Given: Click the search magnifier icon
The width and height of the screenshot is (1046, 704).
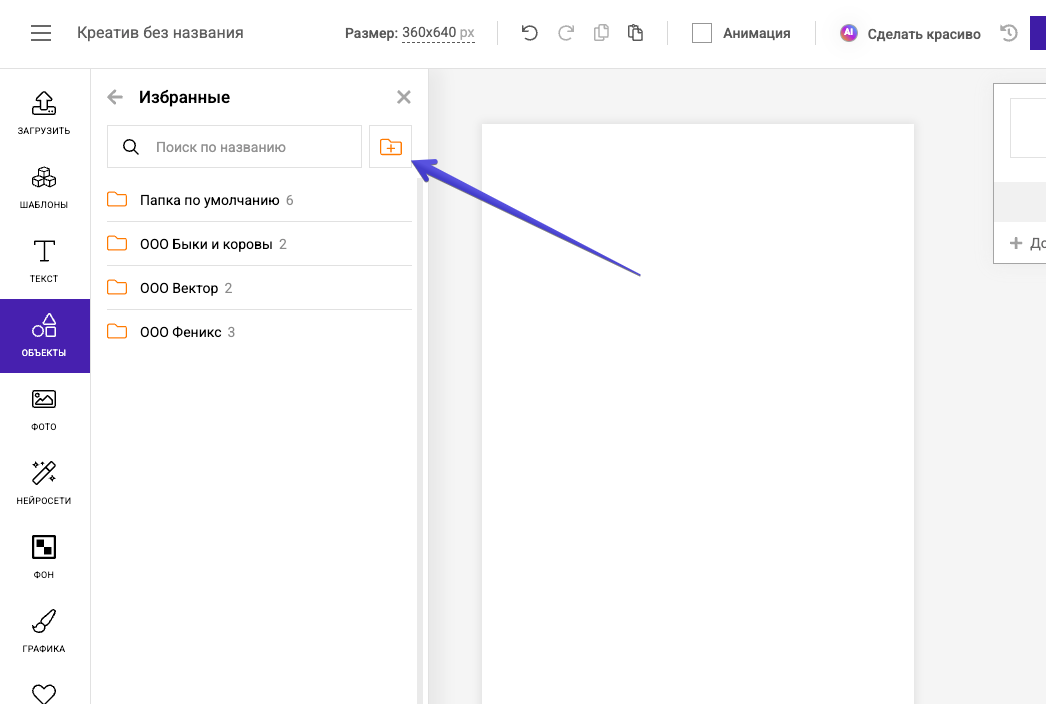Looking at the screenshot, I should [131, 147].
